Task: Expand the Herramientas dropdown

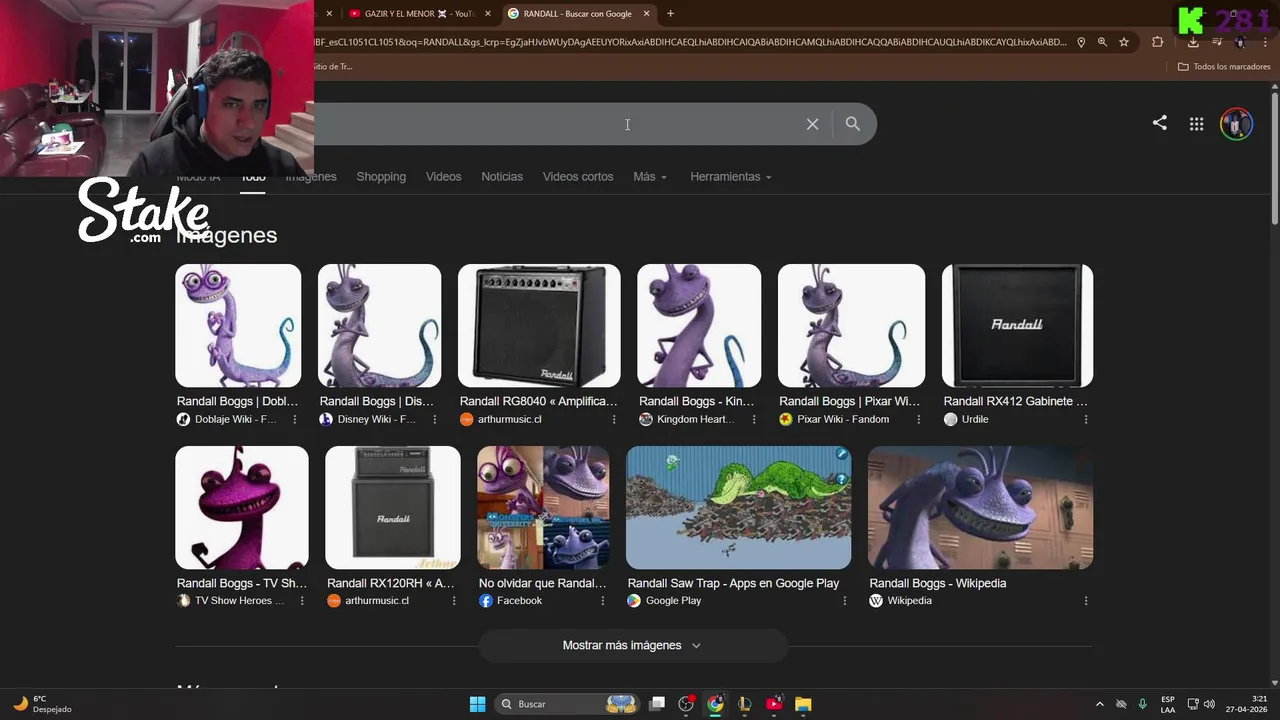Action: tap(731, 177)
